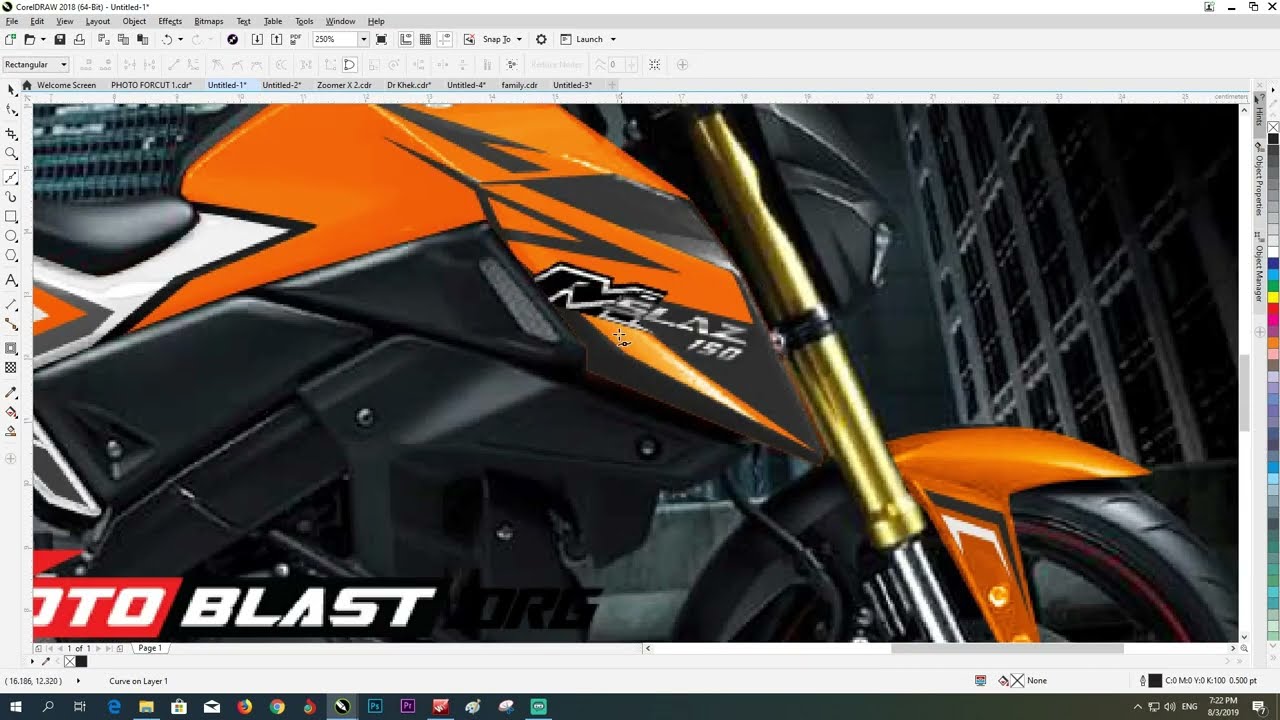Click the Publish to PDF icon
This screenshot has height=720, width=1280.
coord(295,39)
